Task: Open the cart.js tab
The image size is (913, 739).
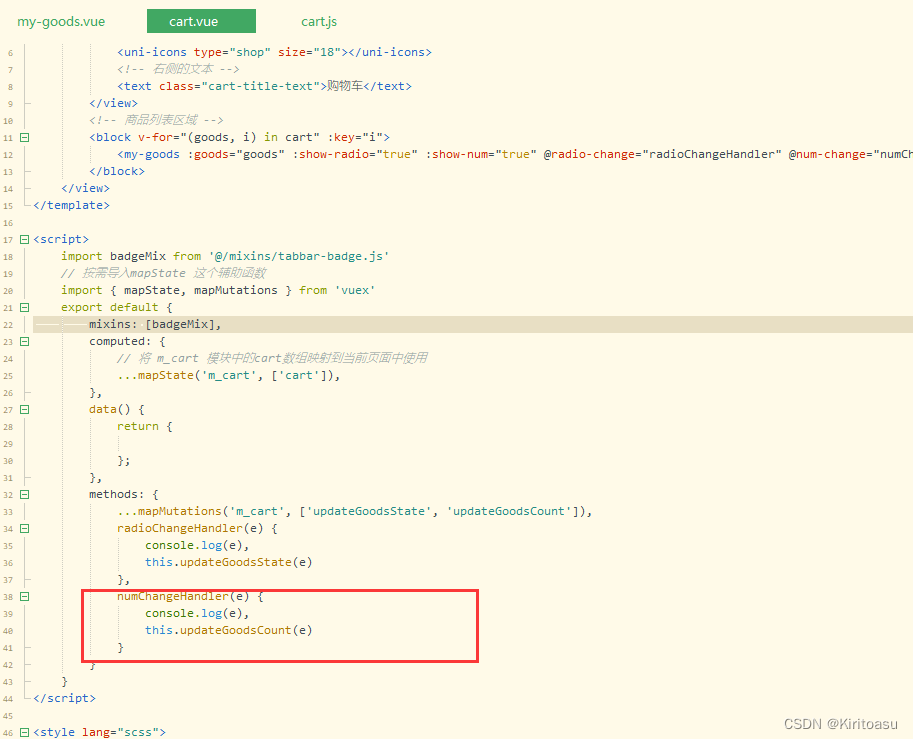Action: (x=319, y=22)
